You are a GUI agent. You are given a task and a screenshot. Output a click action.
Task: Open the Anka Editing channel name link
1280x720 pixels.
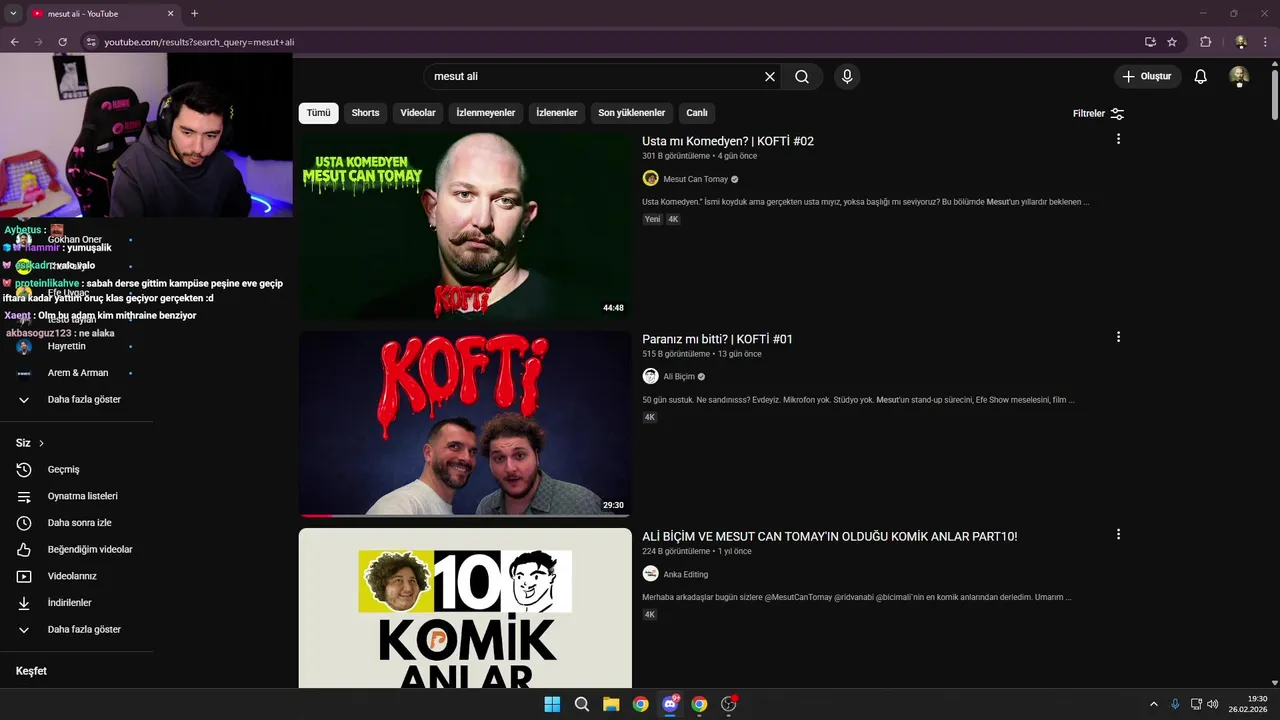(x=686, y=575)
